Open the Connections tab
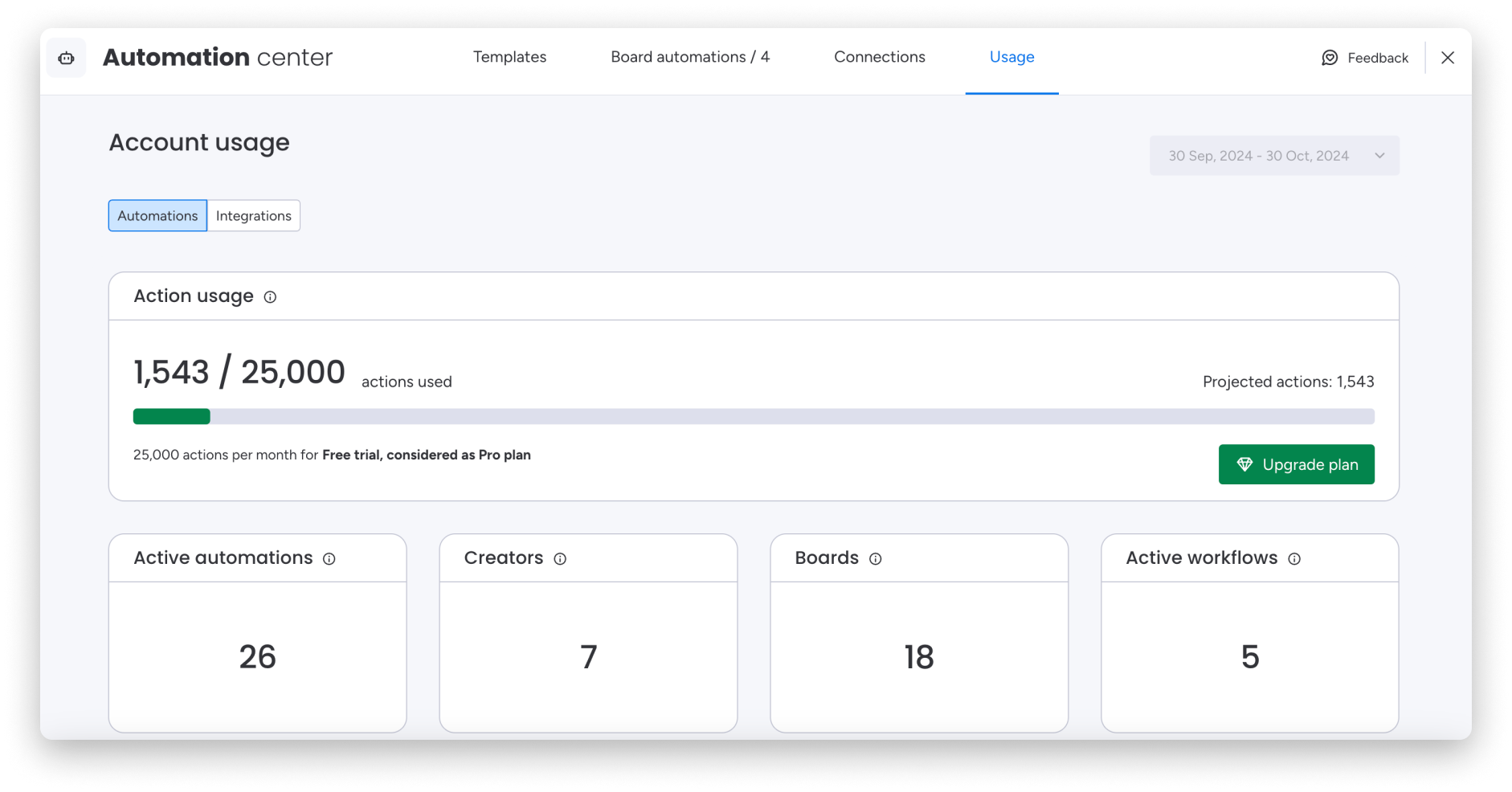 (x=879, y=57)
